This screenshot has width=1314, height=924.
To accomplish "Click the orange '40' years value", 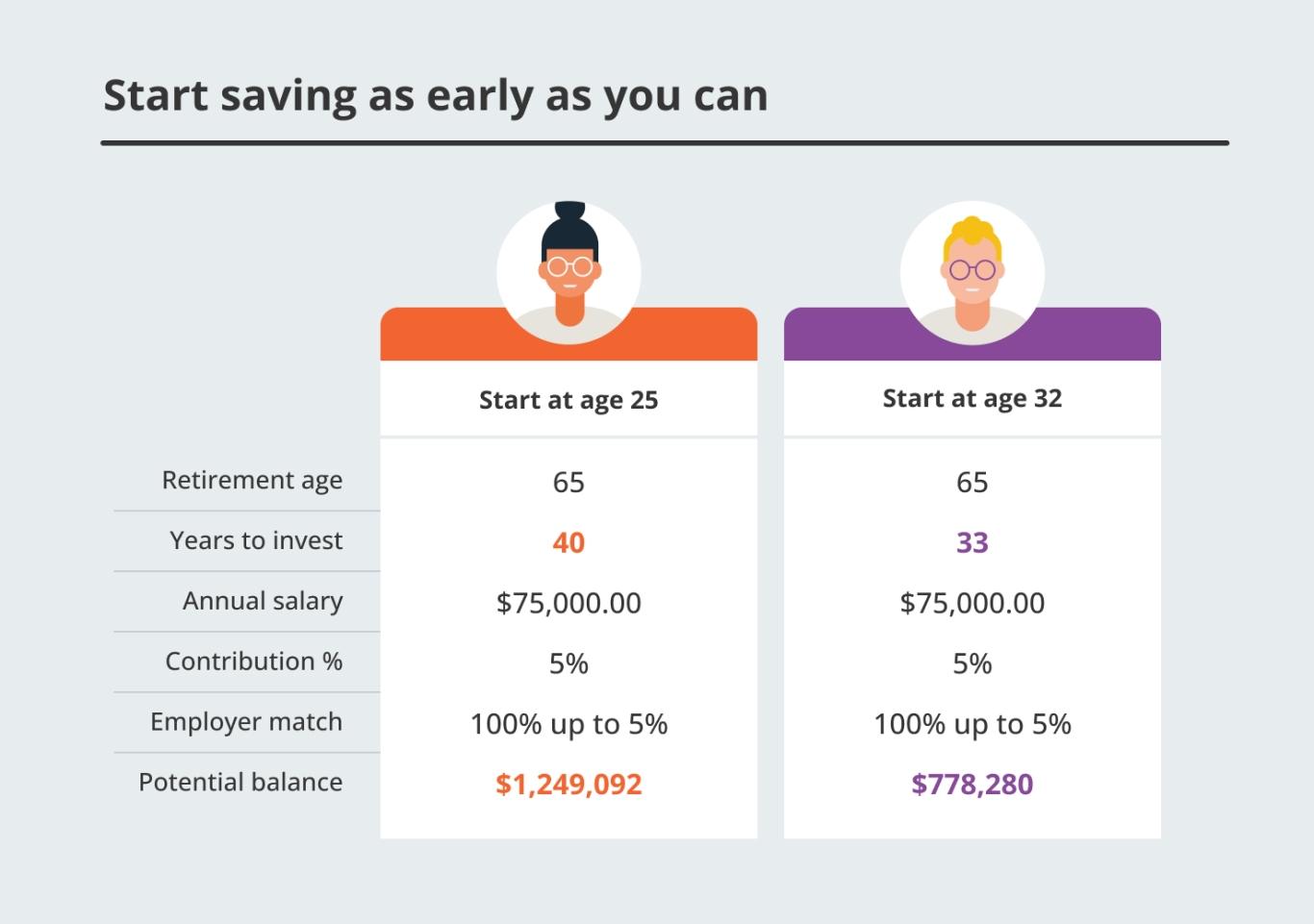I will (x=569, y=543).
